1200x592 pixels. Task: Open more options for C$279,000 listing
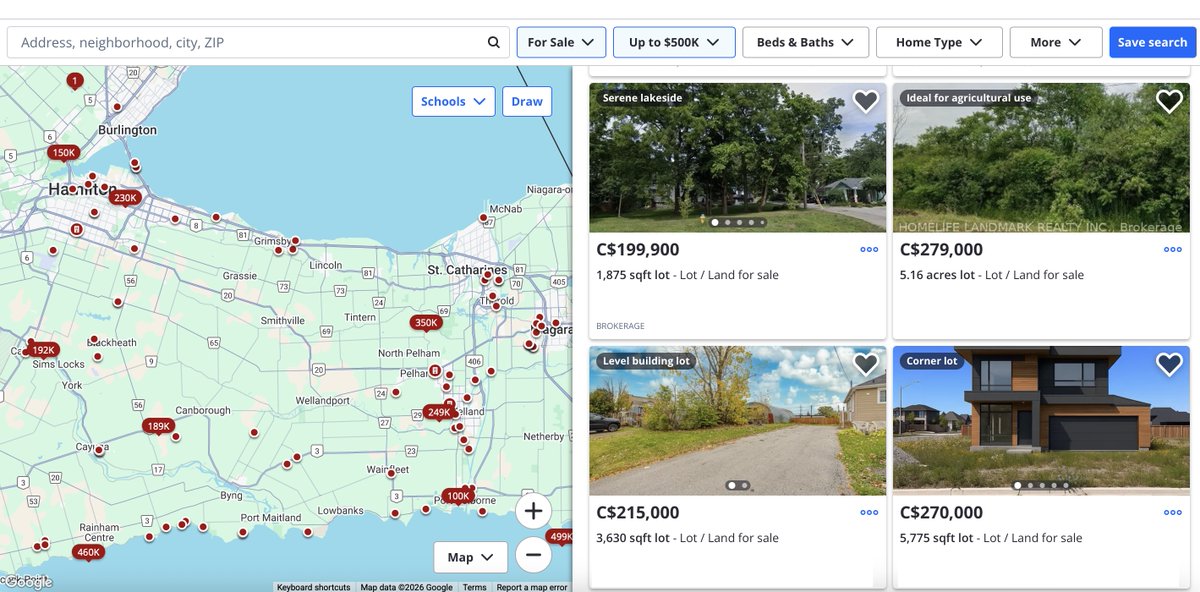[x=1173, y=250]
